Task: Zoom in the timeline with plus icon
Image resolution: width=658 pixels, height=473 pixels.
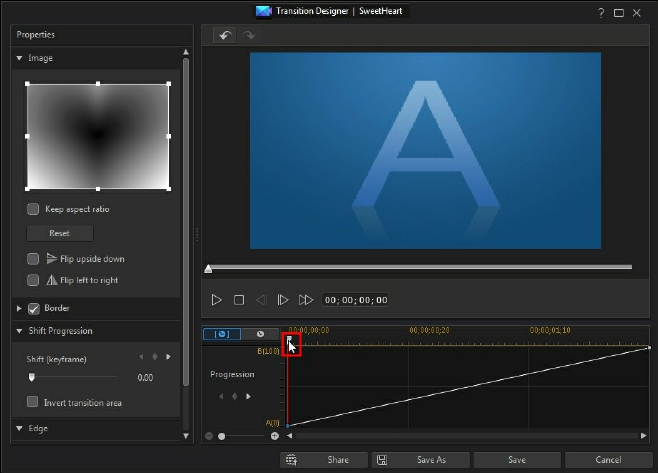Action: click(275, 436)
